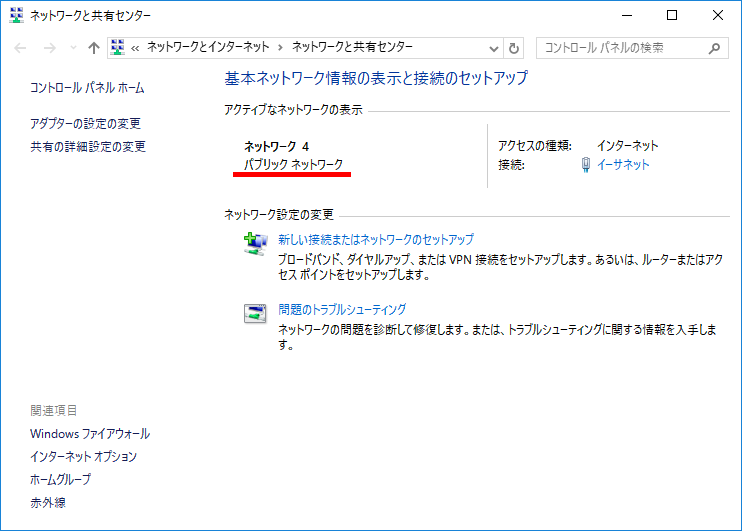Click the back navigation arrow
Image resolution: width=742 pixels, height=531 pixels.
[20, 48]
